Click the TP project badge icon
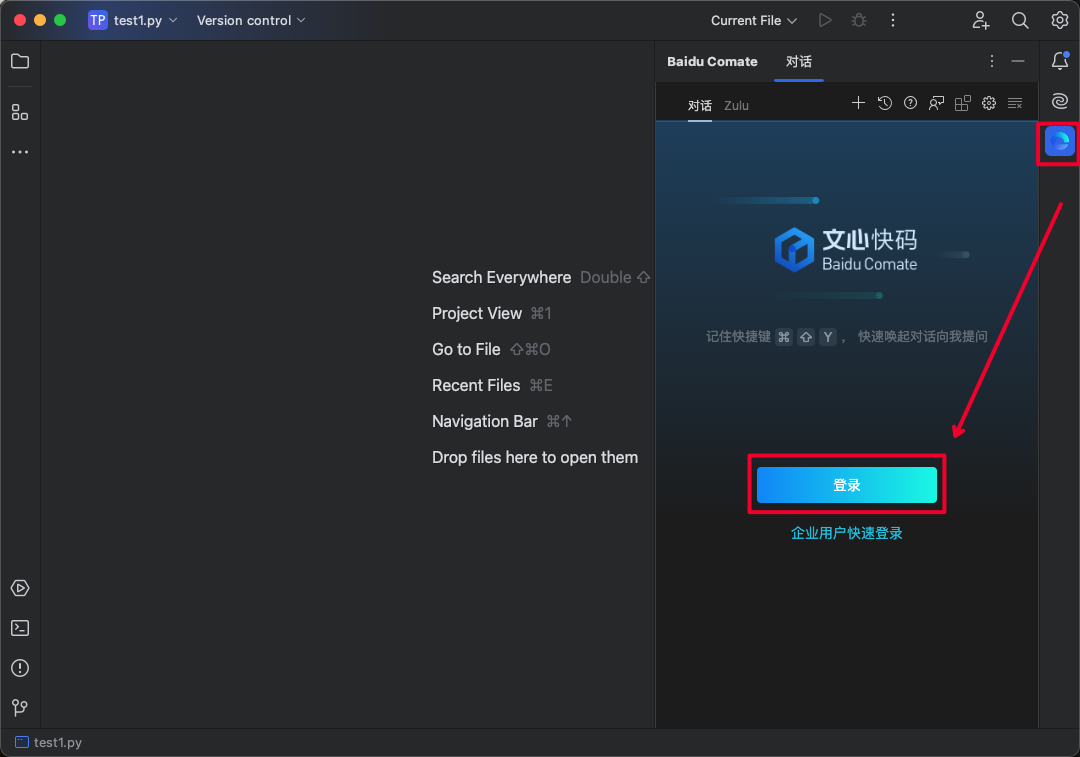The width and height of the screenshot is (1080, 757). [x=98, y=21]
